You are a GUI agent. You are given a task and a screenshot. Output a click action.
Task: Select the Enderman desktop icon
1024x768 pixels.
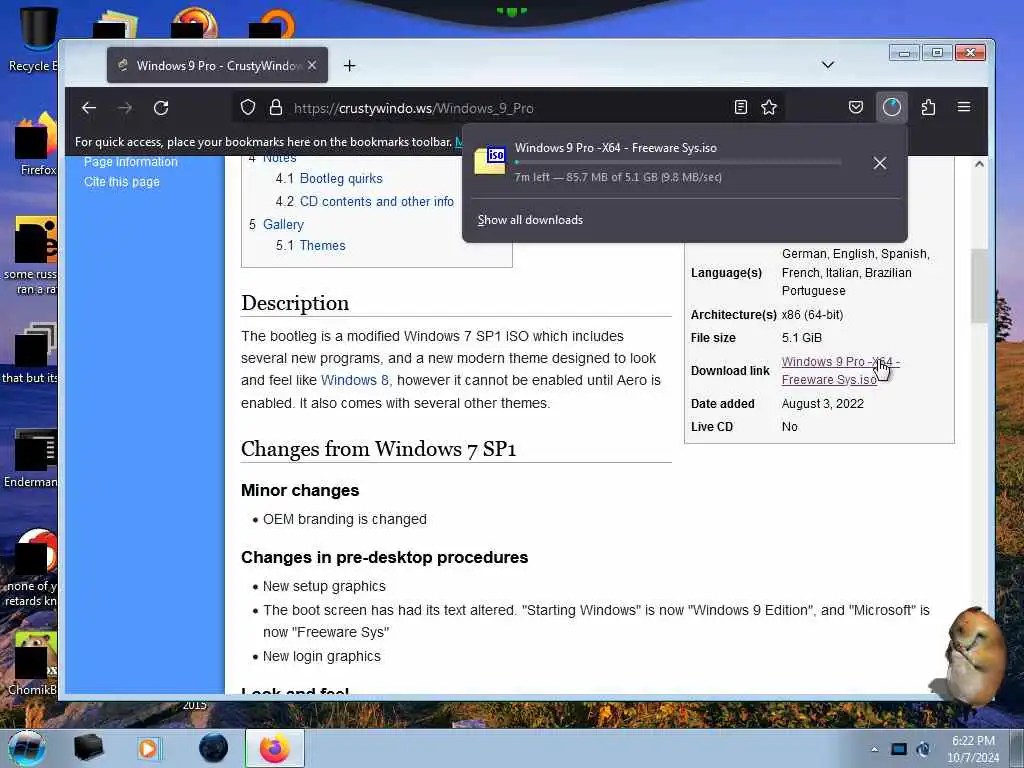point(31,458)
